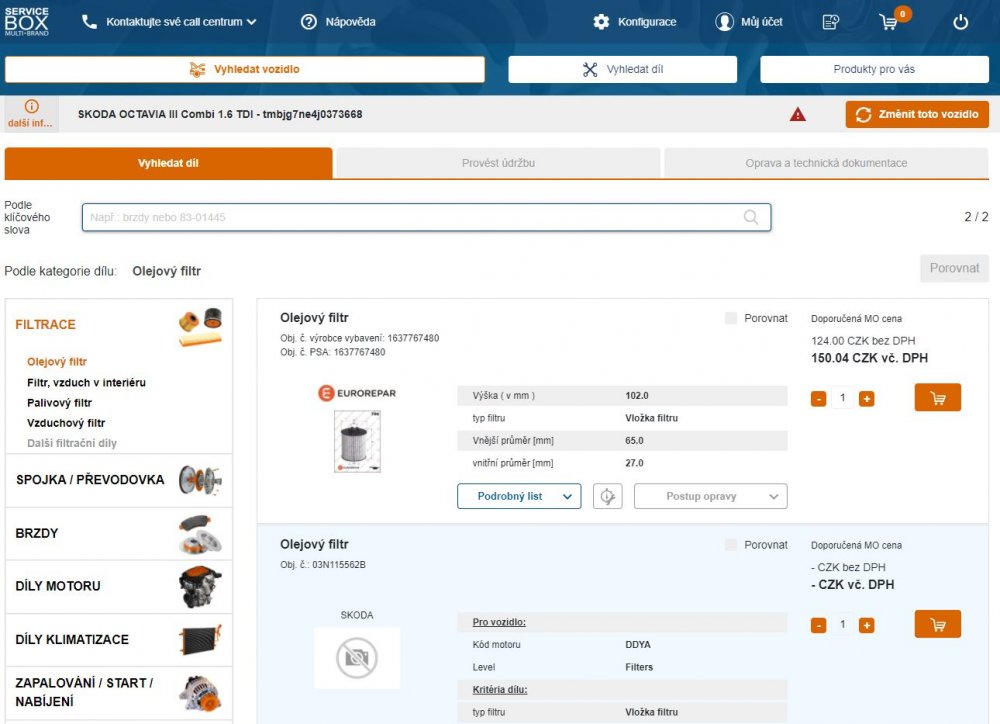Switch to Vyhledat vozidlo top tab
This screenshot has width=1000, height=724.
point(245,70)
